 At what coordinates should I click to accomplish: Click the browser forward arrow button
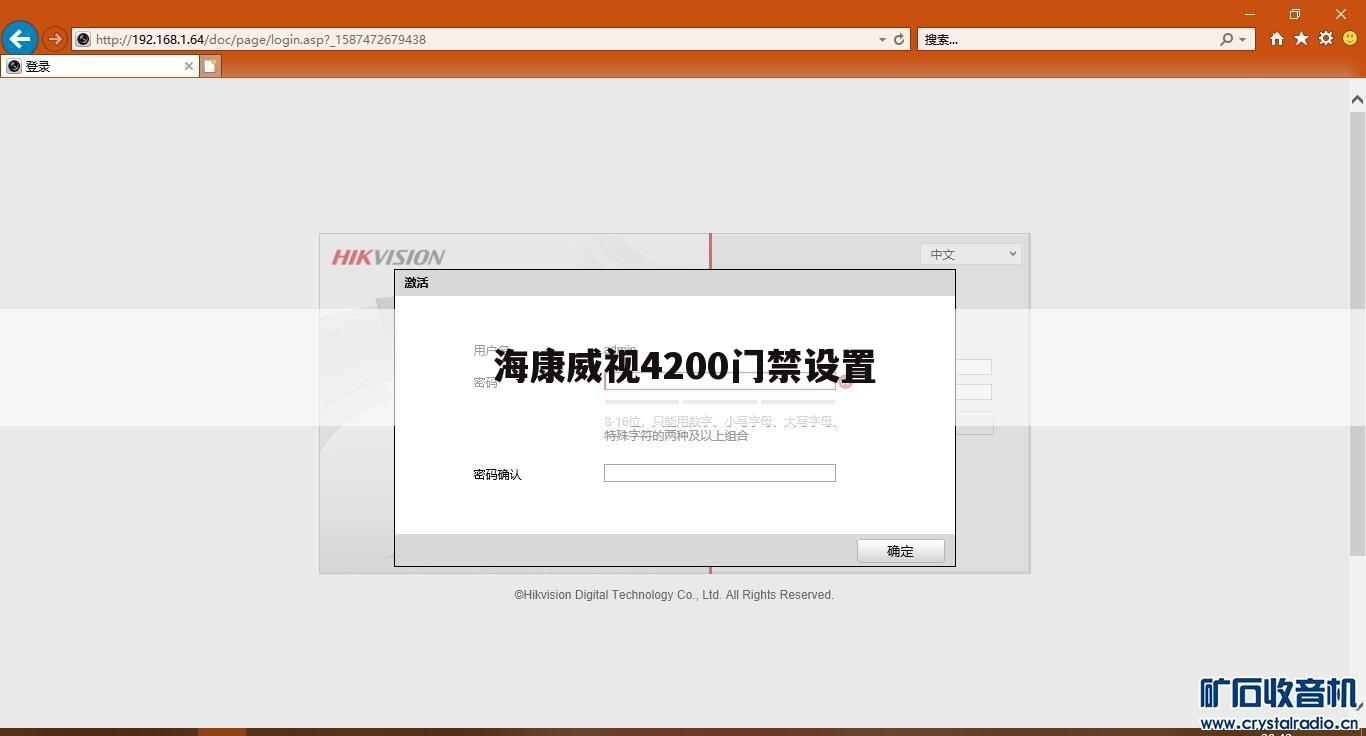tap(55, 39)
